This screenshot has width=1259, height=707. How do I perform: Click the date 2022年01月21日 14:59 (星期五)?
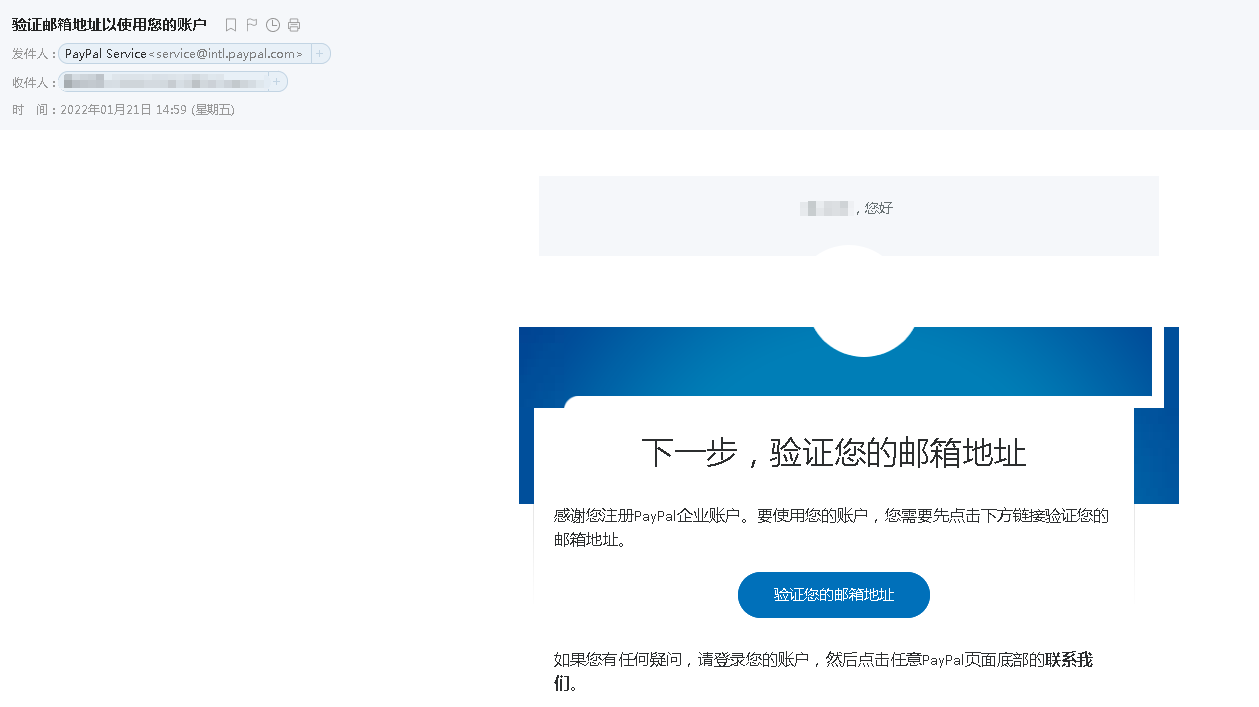pos(148,110)
